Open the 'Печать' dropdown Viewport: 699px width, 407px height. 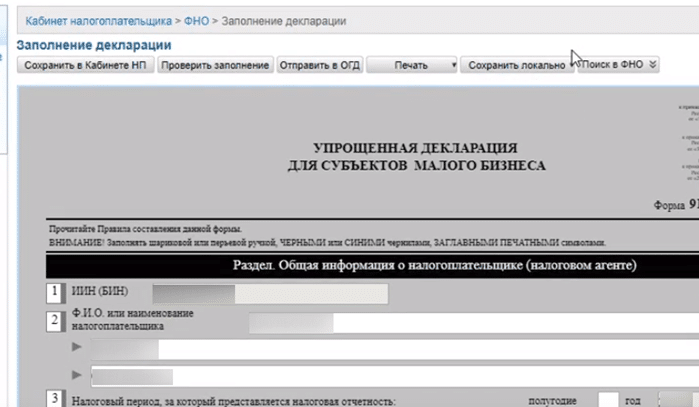coord(411,65)
